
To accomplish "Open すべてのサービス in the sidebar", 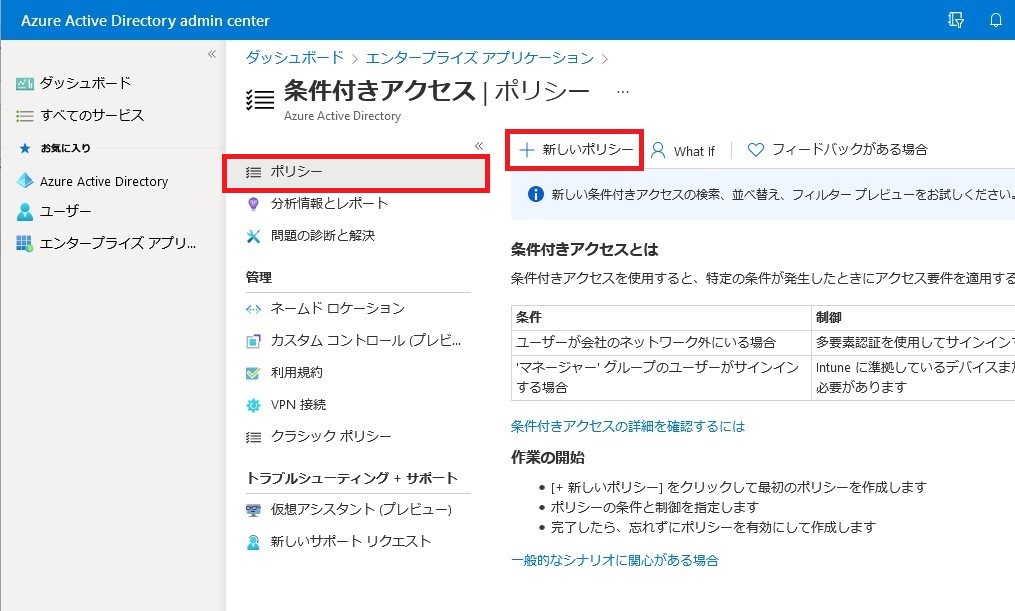I will click(92, 115).
